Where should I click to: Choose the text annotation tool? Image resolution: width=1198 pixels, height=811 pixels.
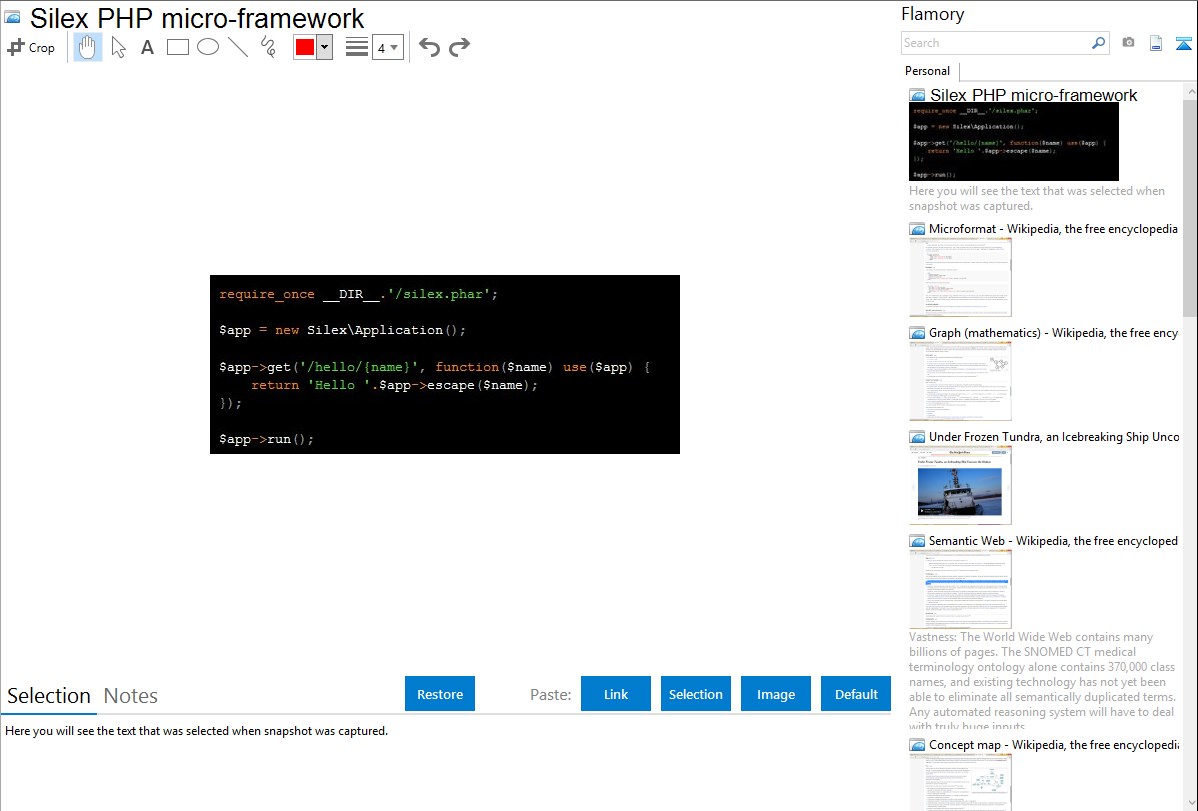tap(147, 47)
